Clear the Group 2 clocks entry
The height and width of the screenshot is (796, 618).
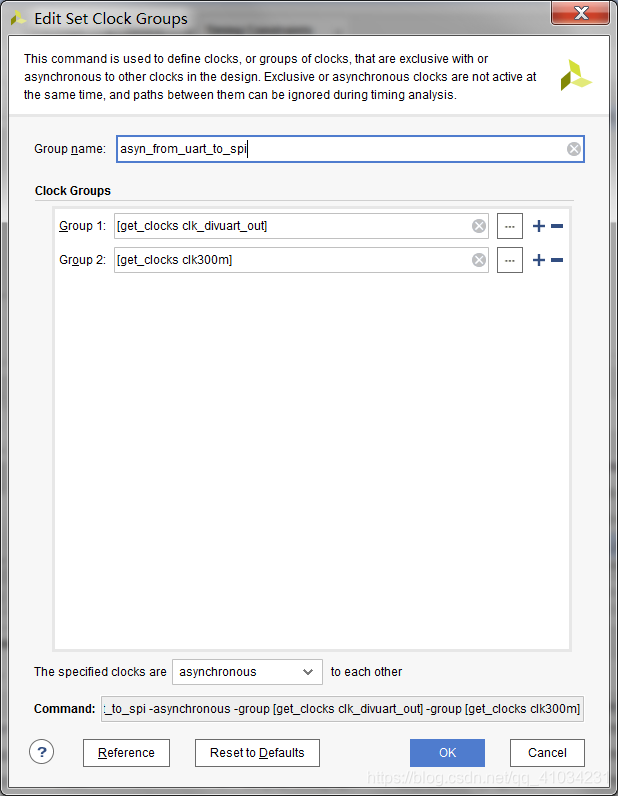point(479,260)
